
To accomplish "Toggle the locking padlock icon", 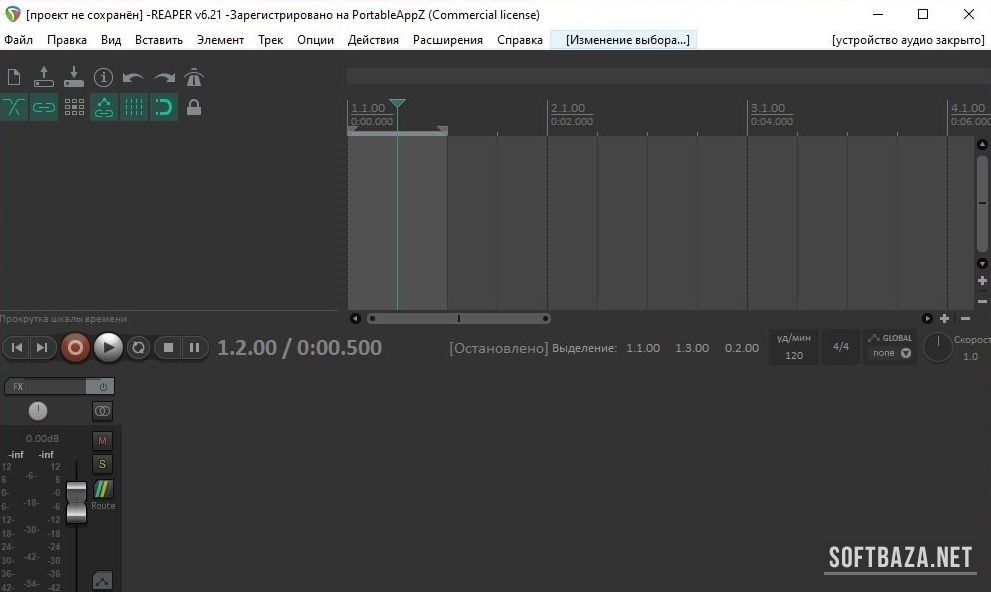I will pyautogui.click(x=194, y=107).
